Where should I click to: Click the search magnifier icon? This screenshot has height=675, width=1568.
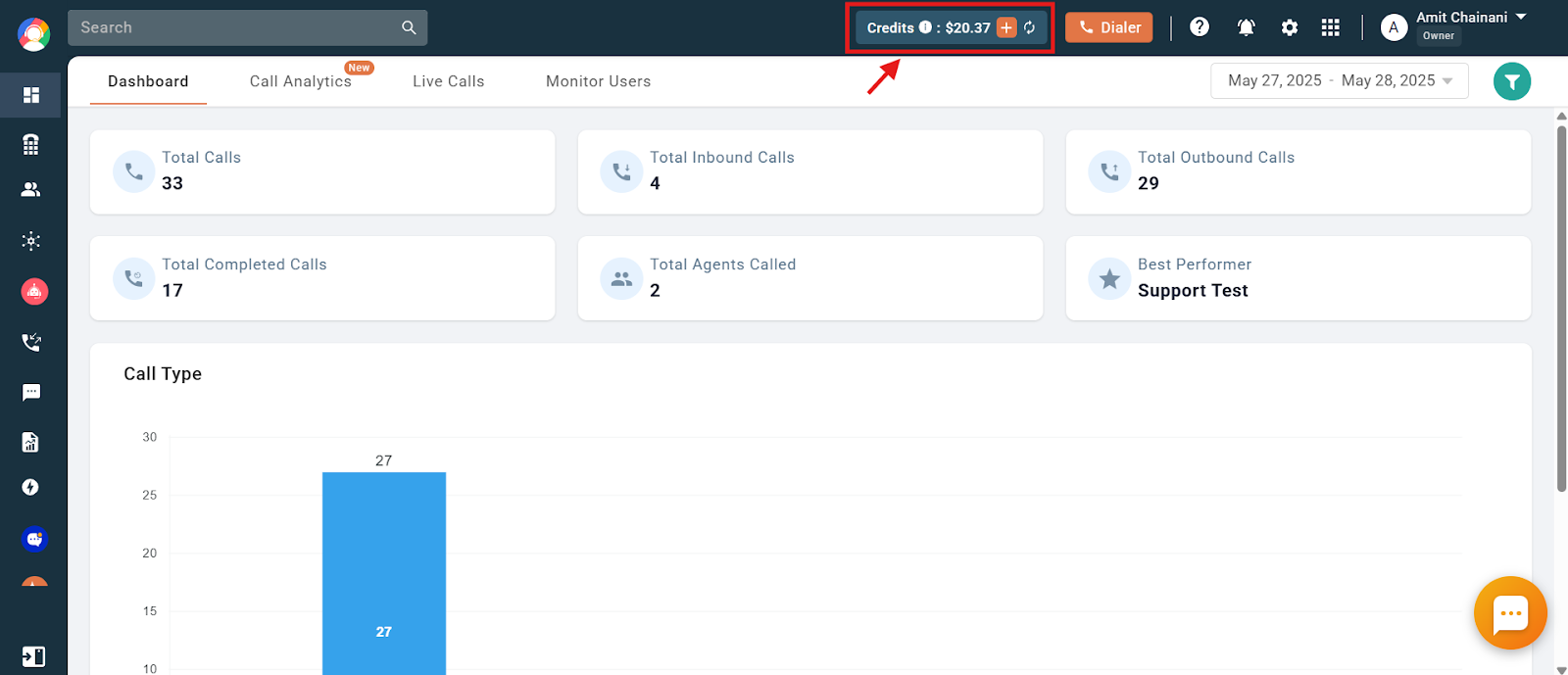click(409, 27)
